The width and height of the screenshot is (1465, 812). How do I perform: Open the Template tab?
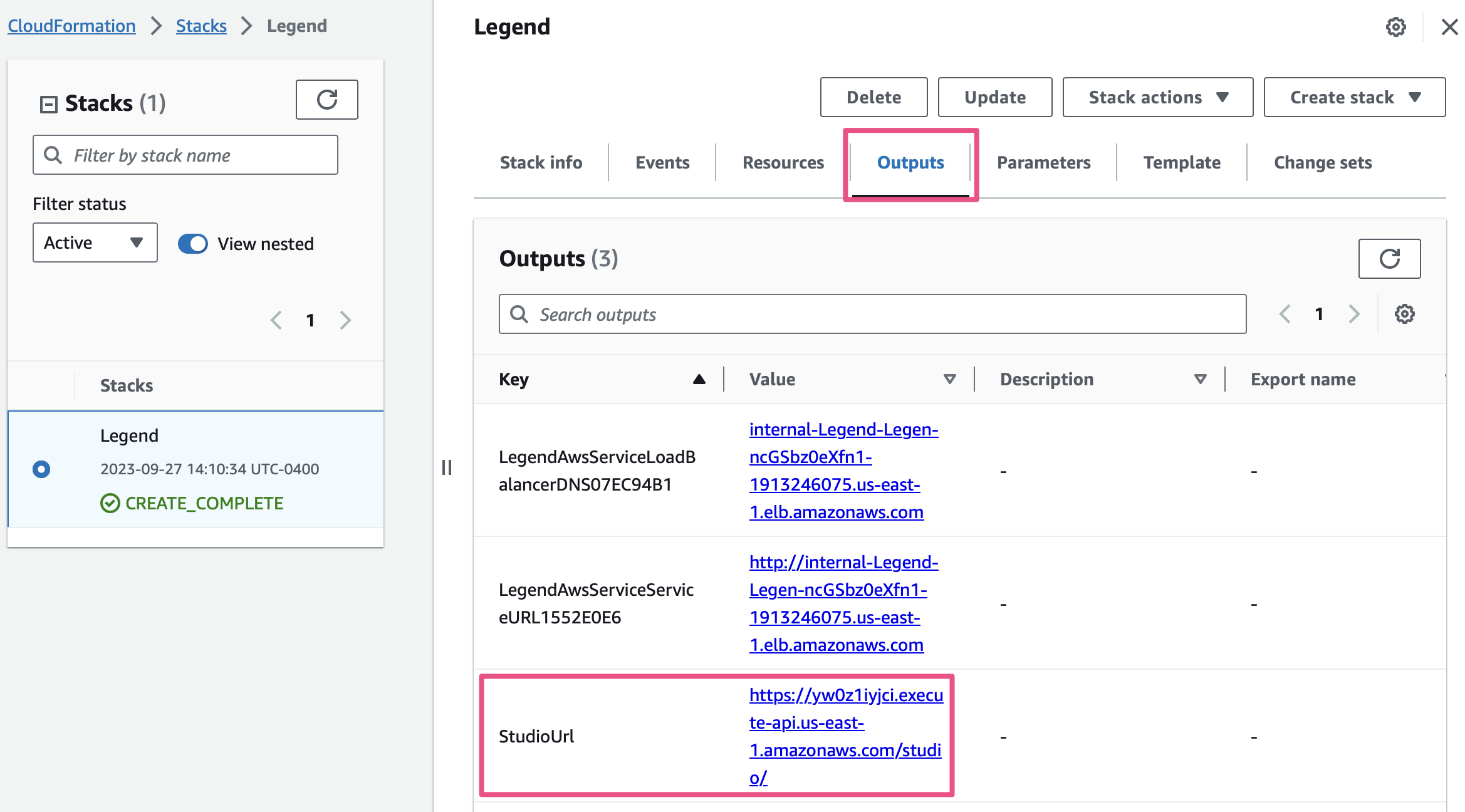point(1182,162)
